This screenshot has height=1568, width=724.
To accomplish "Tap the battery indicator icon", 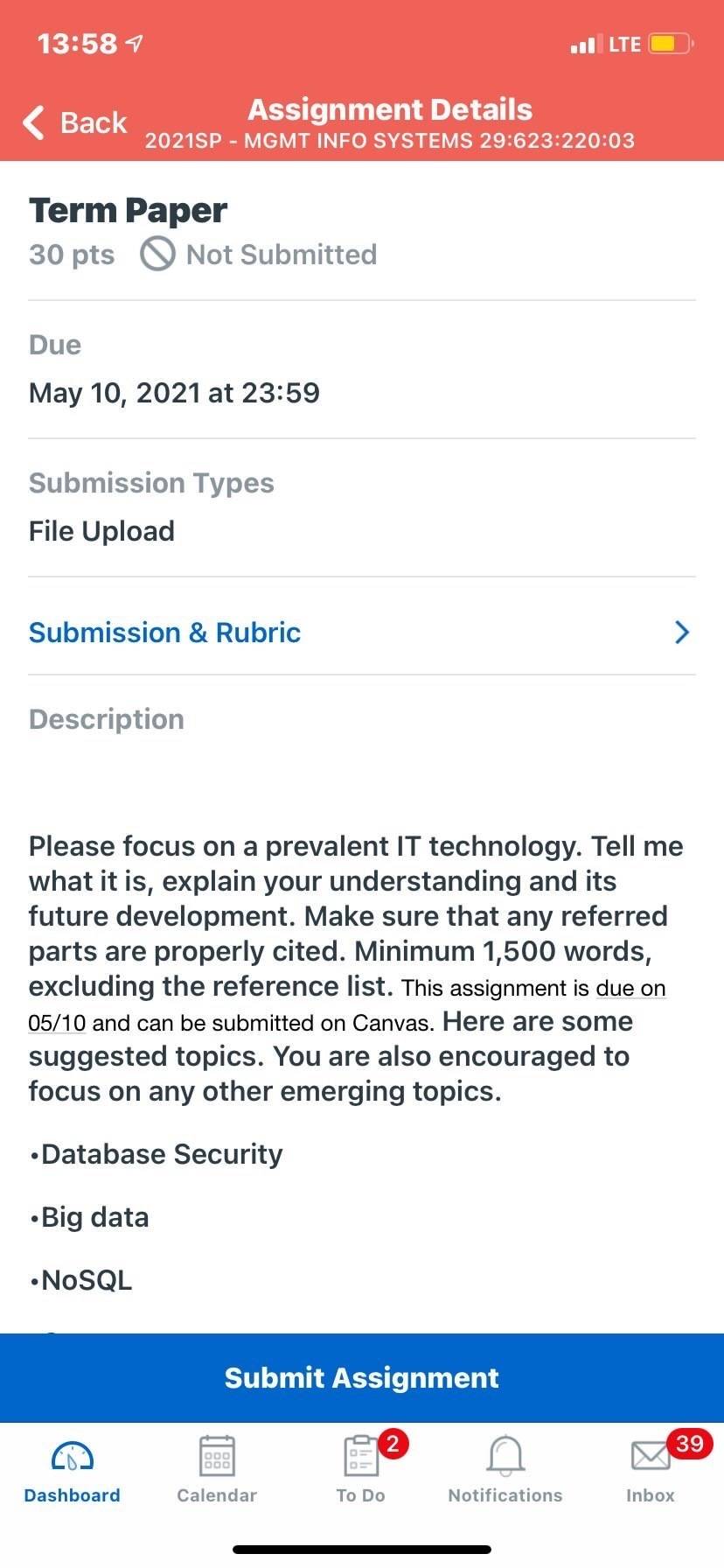I will tap(671, 44).
